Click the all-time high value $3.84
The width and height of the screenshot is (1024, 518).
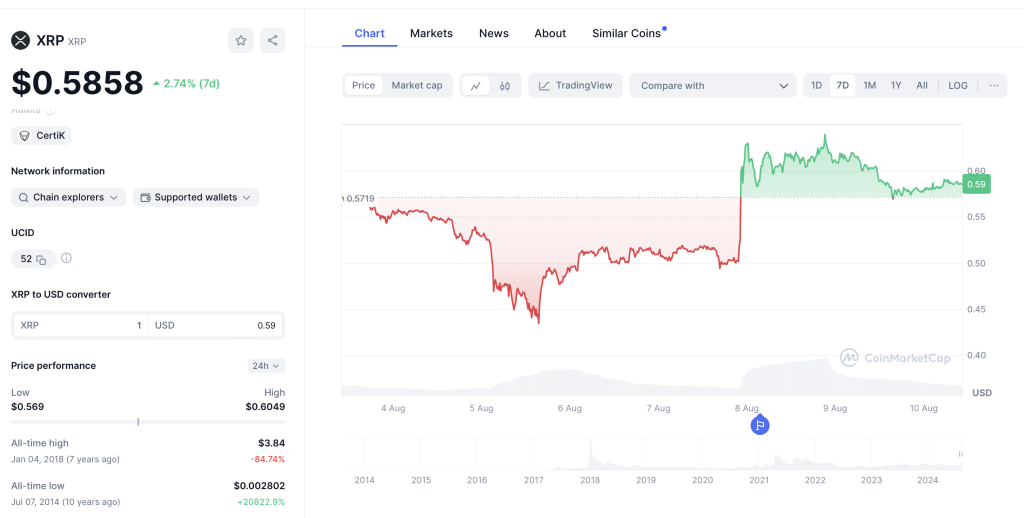point(272,443)
